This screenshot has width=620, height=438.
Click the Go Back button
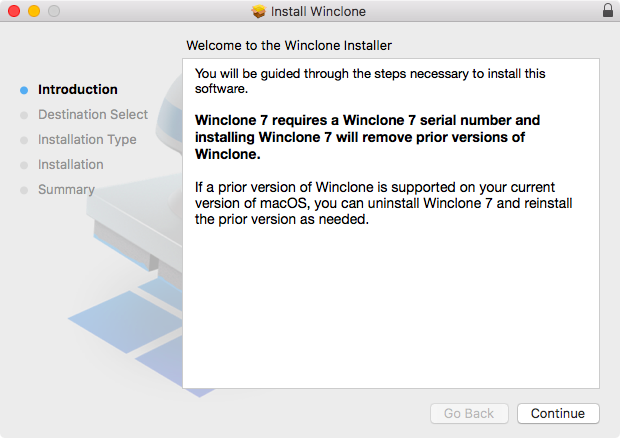tap(469, 413)
